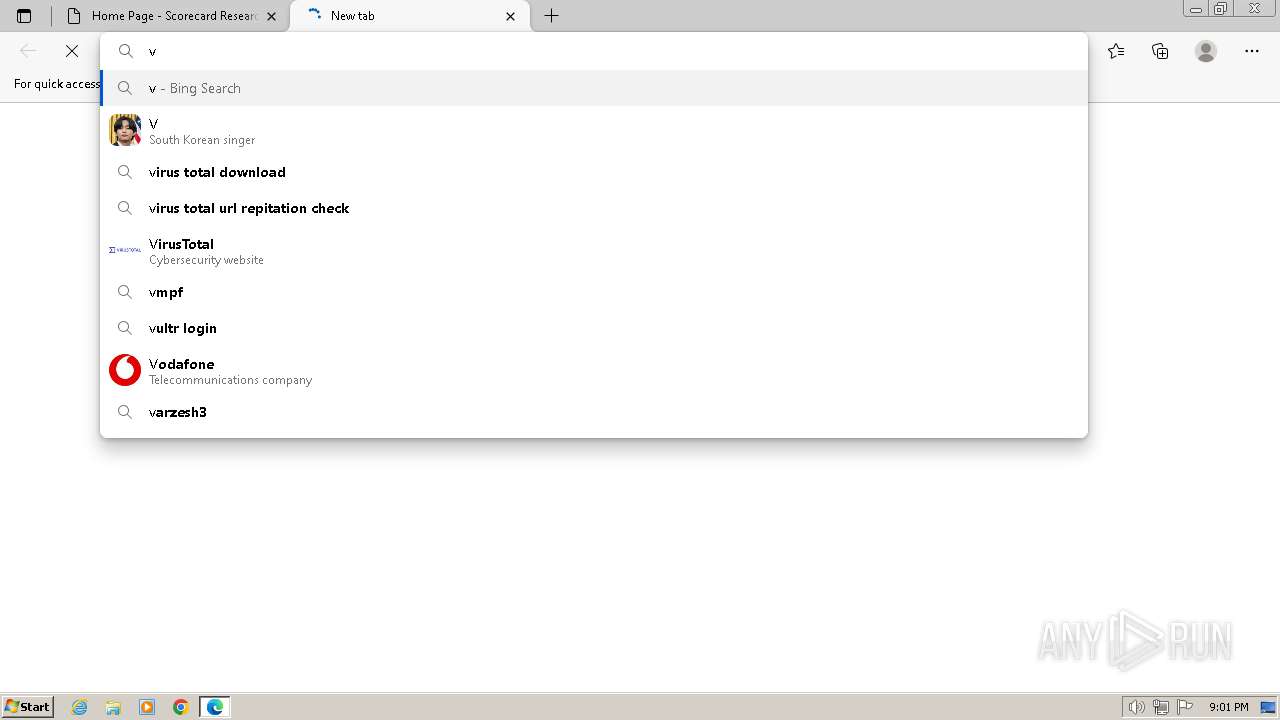1280x720 pixels.
Task: Focus the address bar containing 'v'
Action: click(x=594, y=51)
